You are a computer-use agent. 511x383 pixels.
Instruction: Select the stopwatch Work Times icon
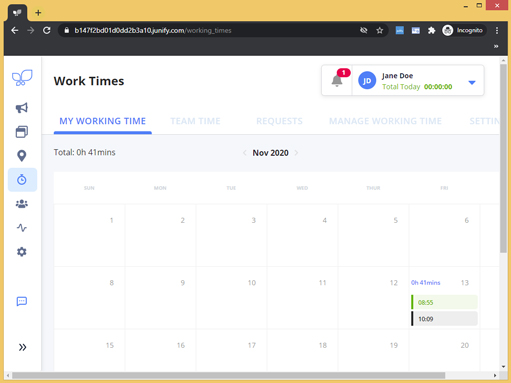[22, 180]
